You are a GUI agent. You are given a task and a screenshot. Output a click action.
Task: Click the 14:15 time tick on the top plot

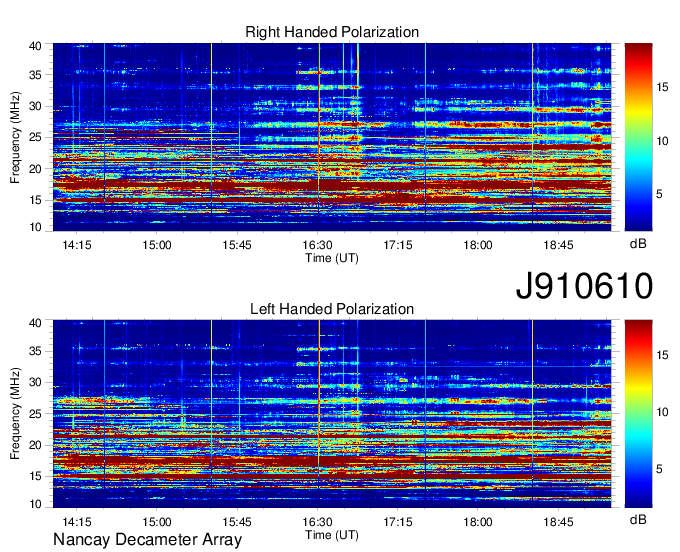click(77, 245)
